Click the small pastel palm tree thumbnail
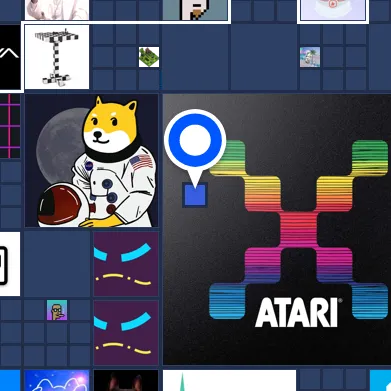 (310, 57)
